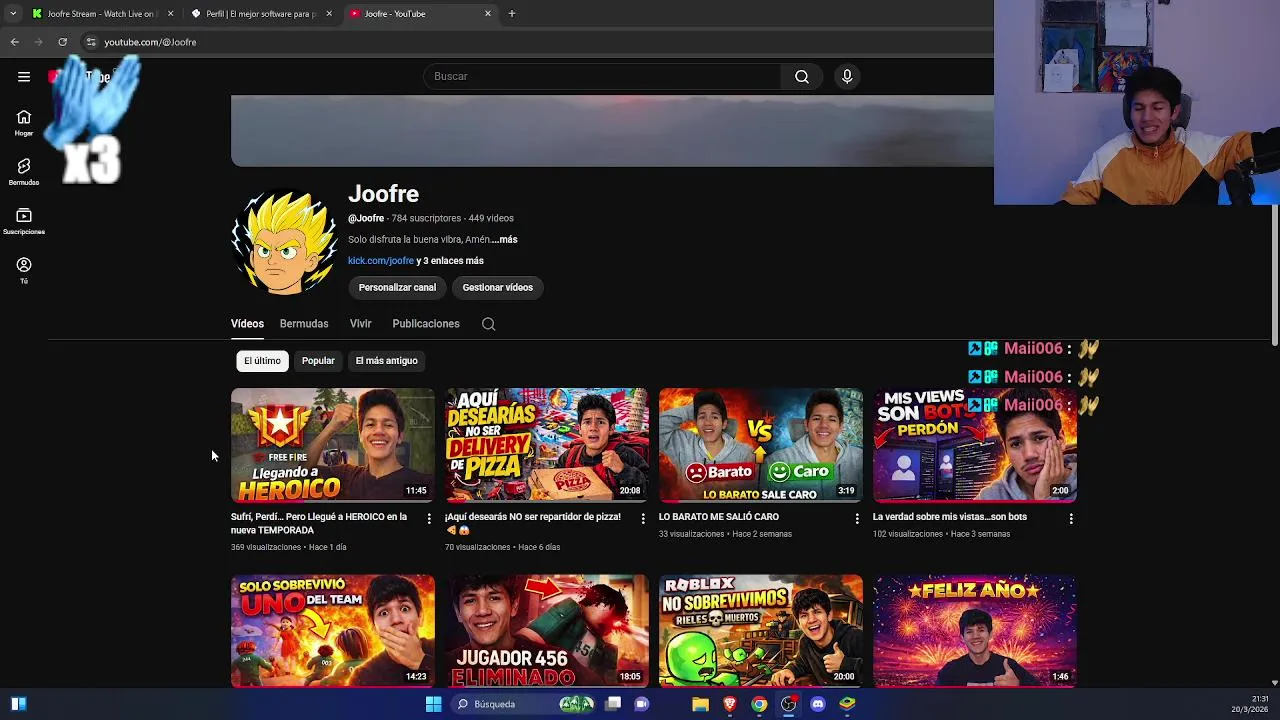1280x720 pixels.
Task: Search within channel magnifier icon
Action: [x=489, y=324]
